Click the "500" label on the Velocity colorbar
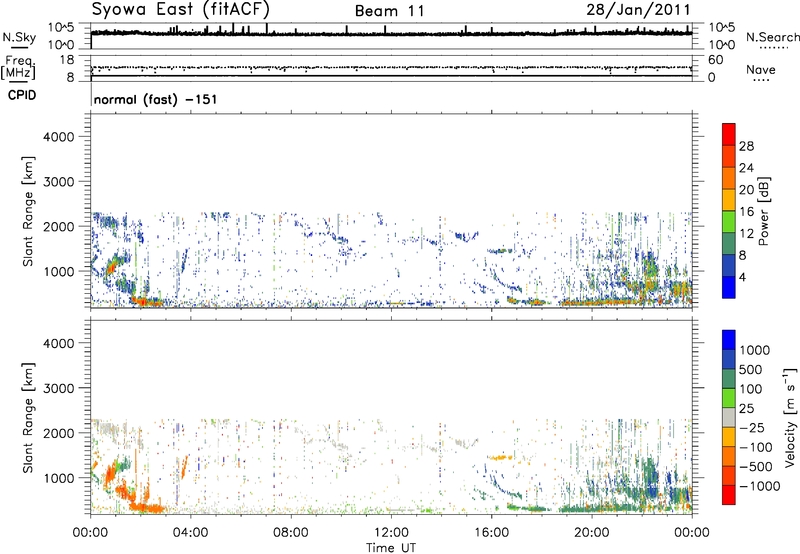The height and width of the screenshot is (554, 800). pos(749,370)
